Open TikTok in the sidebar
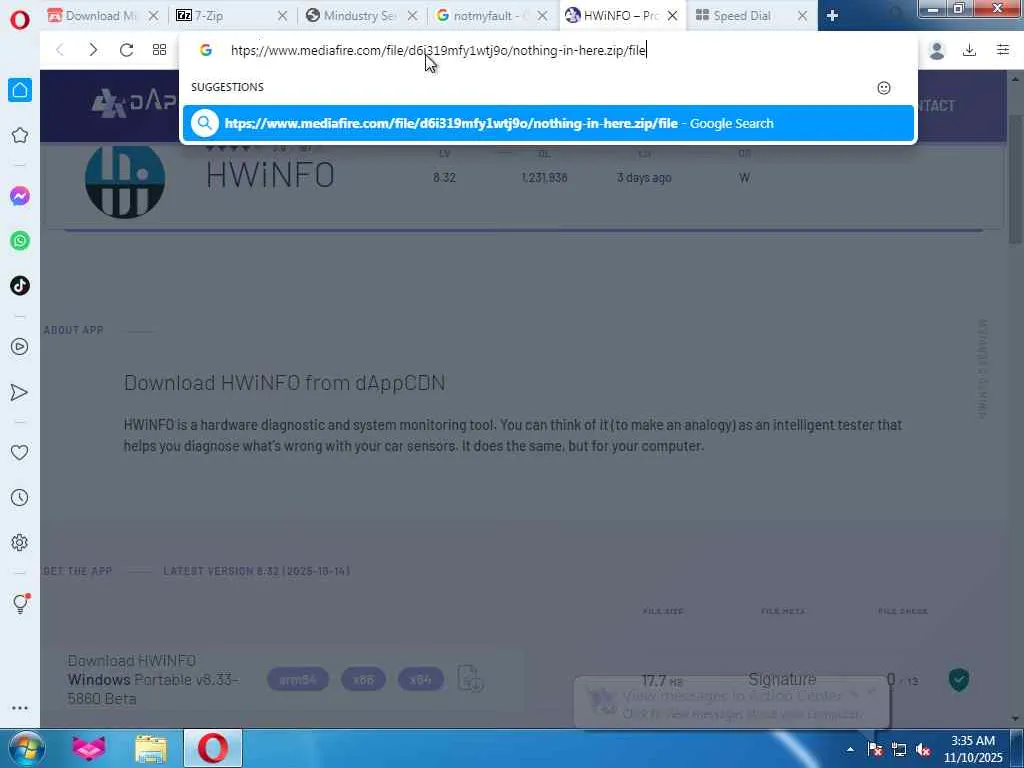Screen dimensions: 1024x768 pos(20,285)
